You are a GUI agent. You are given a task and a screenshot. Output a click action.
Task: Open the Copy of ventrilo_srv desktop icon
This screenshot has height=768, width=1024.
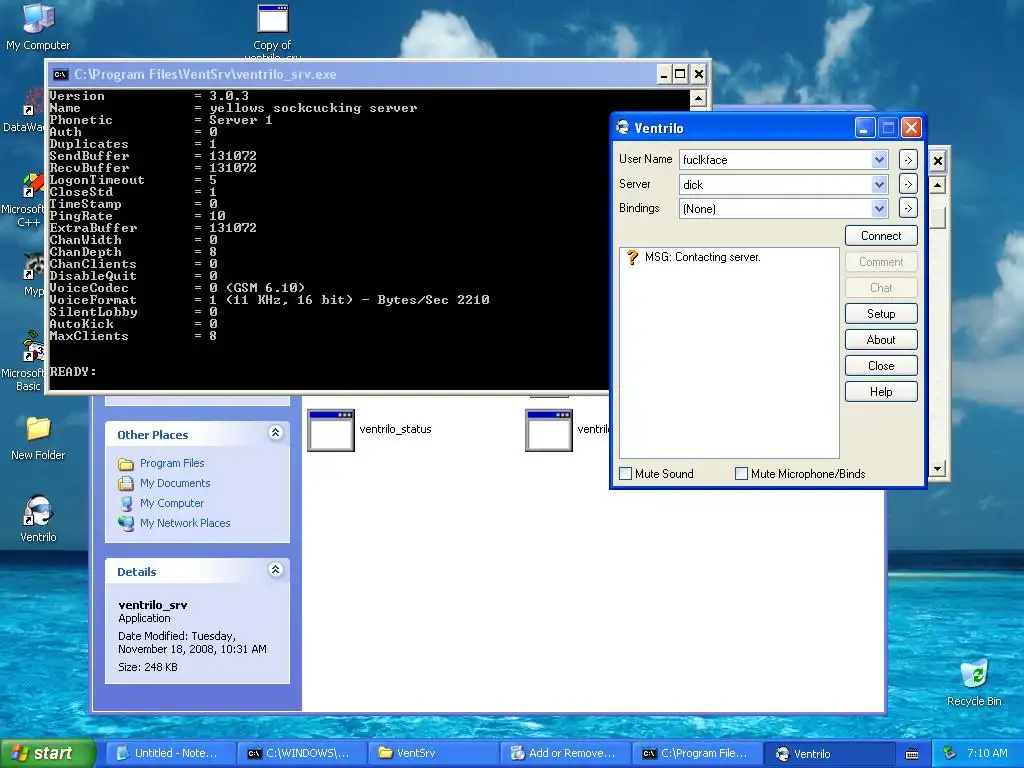[x=272, y=29]
